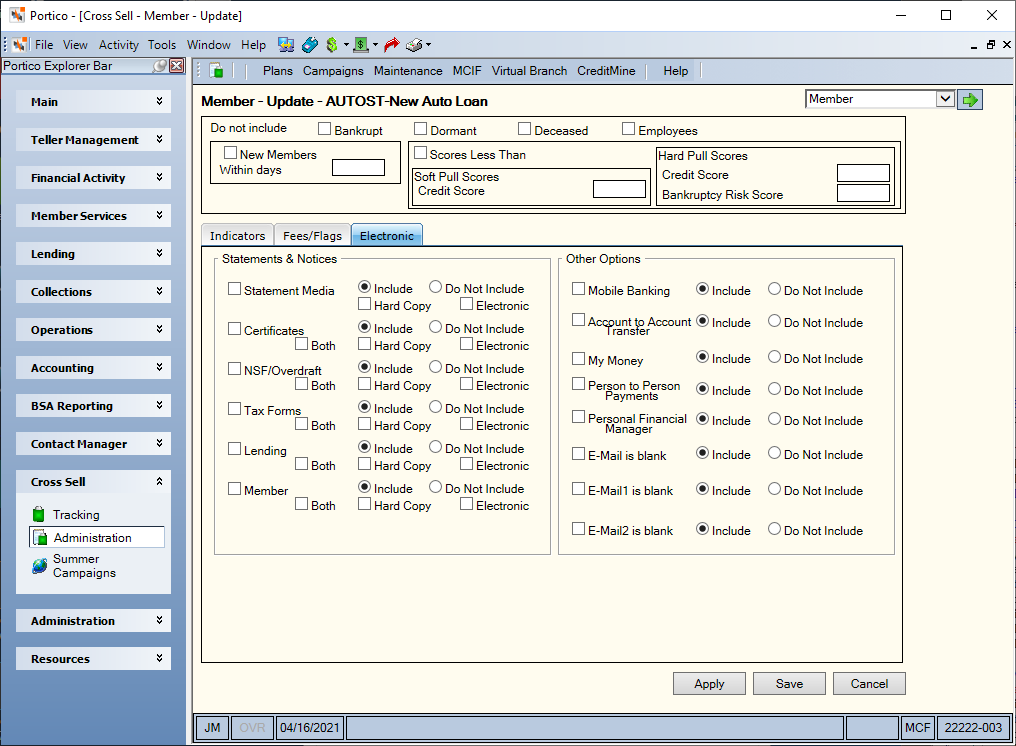Screen dimensions: 1016x746
Task: Expand the Lending section in explorer bar
Action: tap(93, 254)
